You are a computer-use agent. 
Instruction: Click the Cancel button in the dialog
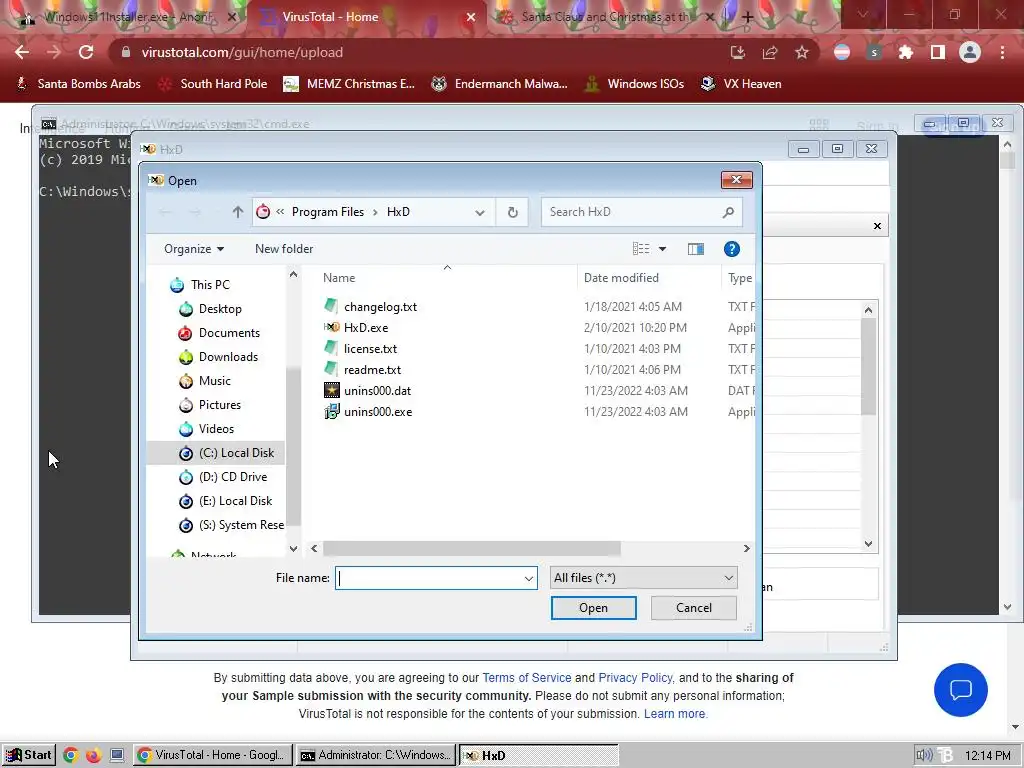[694, 608]
